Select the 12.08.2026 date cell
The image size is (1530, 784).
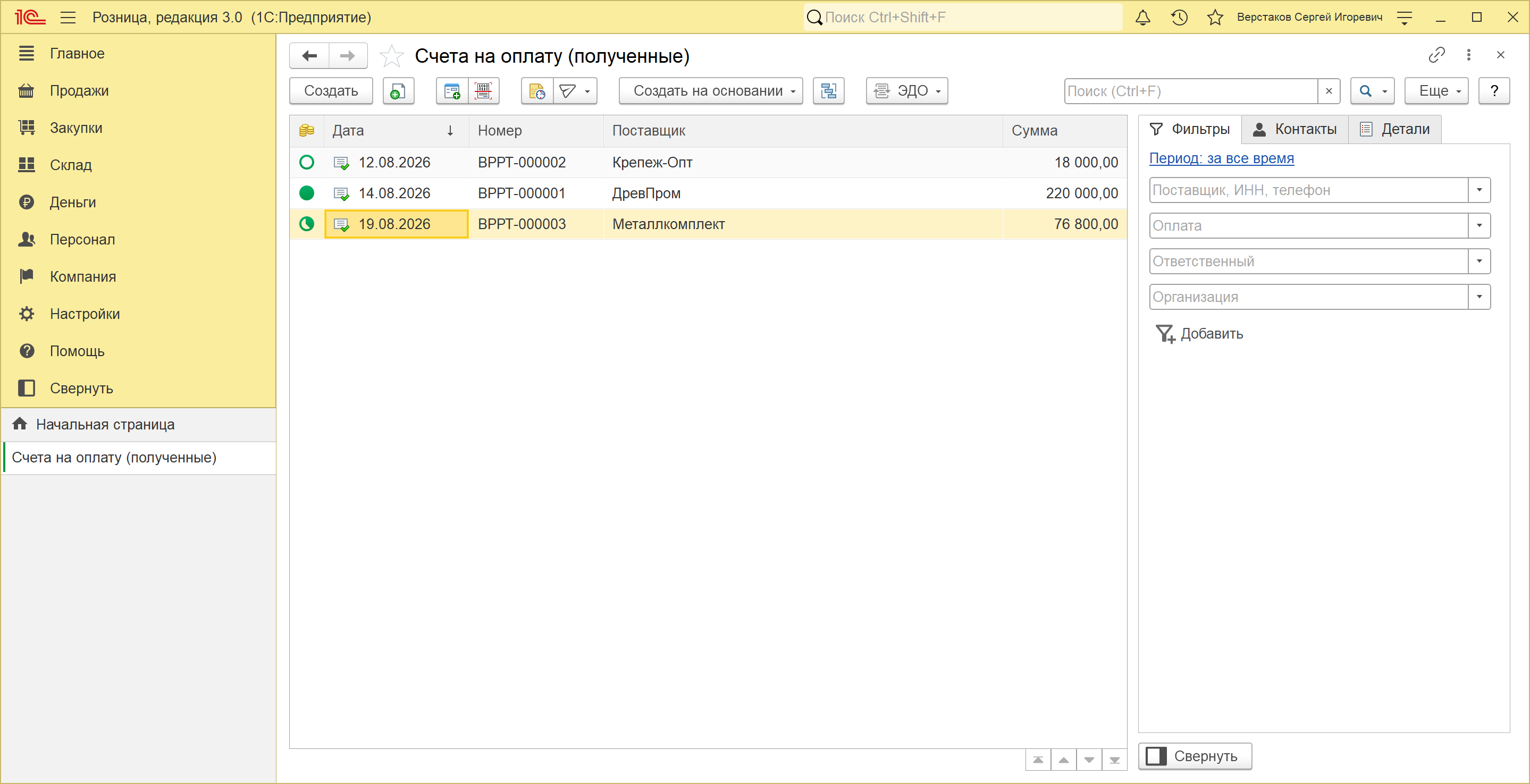click(x=396, y=162)
